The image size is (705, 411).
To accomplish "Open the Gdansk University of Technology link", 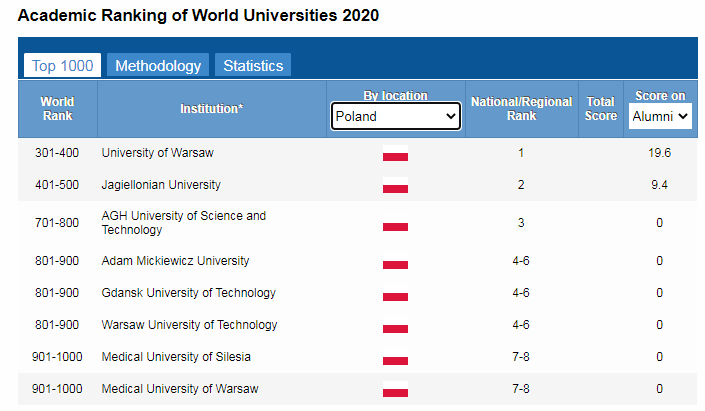I will 188,293.
